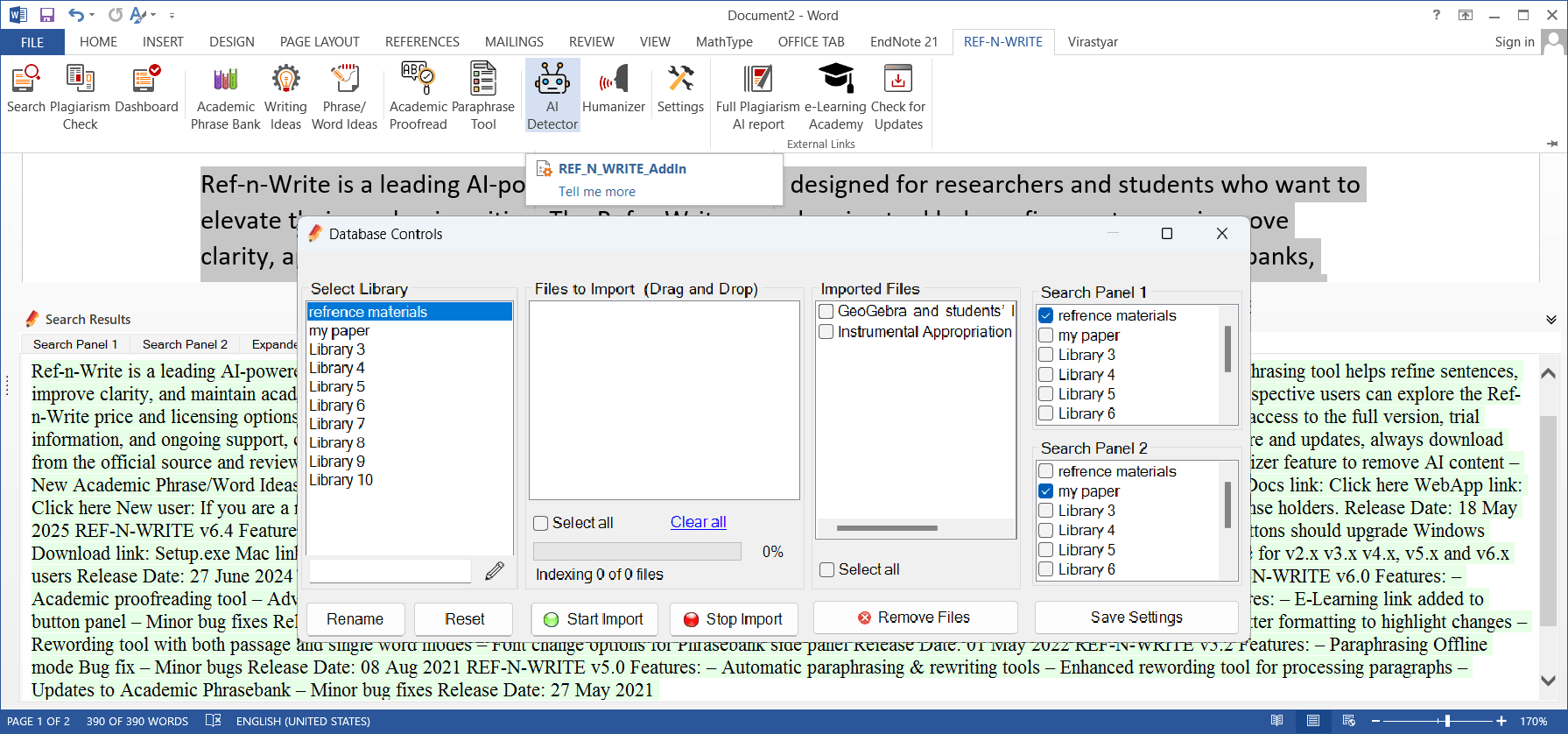Click the Start Import button
The image size is (1568, 734).
point(594,619)
